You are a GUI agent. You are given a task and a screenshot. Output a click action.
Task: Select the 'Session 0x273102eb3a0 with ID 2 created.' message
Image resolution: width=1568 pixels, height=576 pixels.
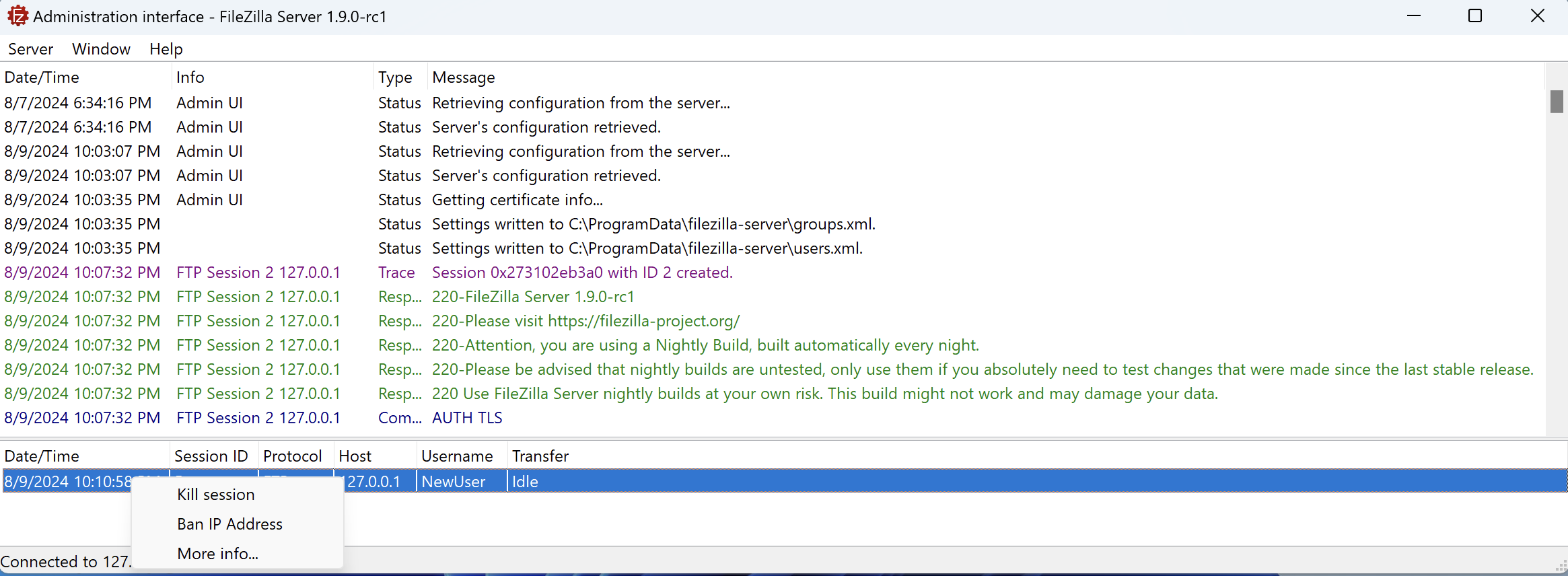tap(582, 273)
